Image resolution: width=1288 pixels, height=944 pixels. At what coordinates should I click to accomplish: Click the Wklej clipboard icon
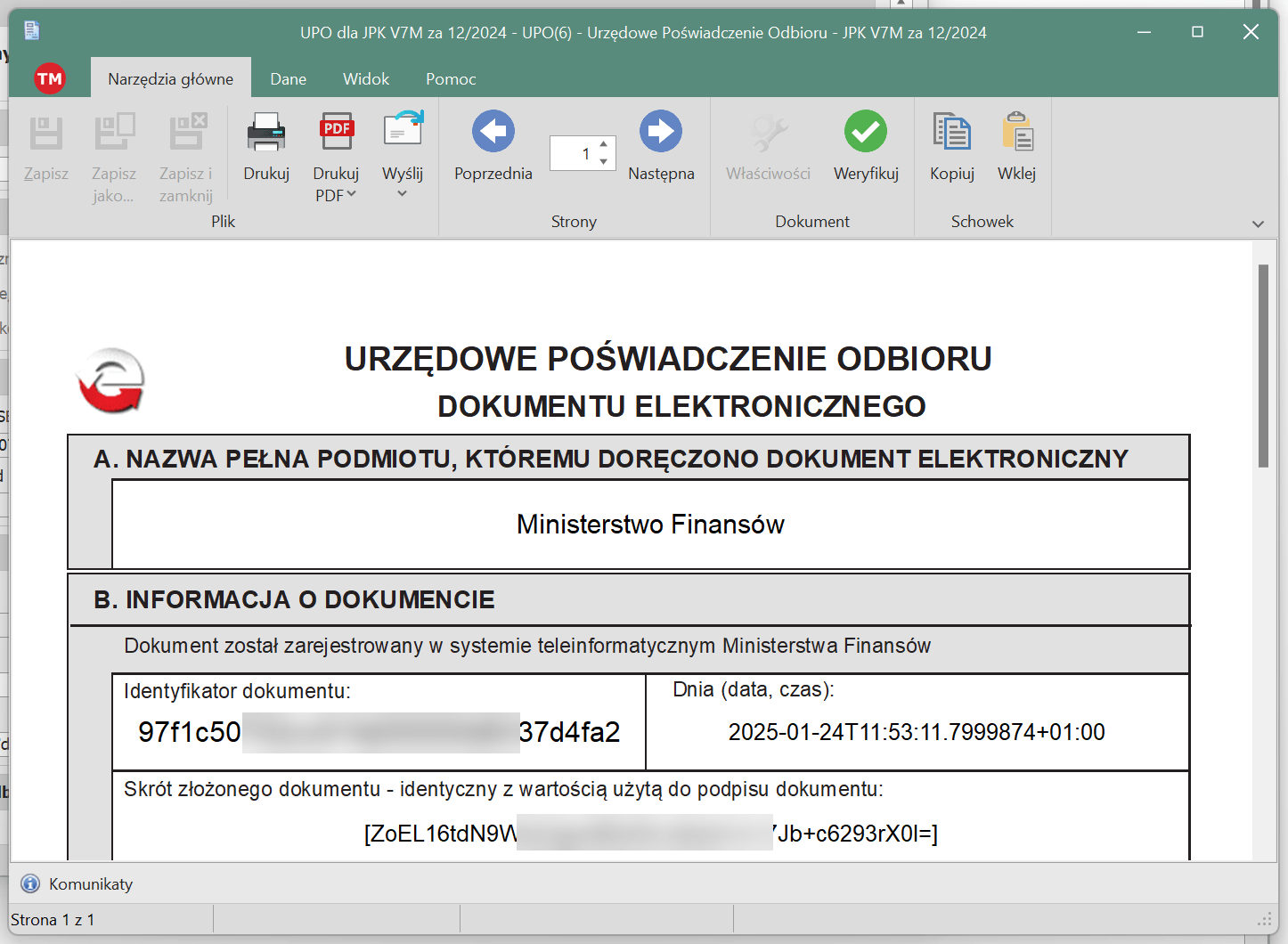click(x=1016, y=132)
